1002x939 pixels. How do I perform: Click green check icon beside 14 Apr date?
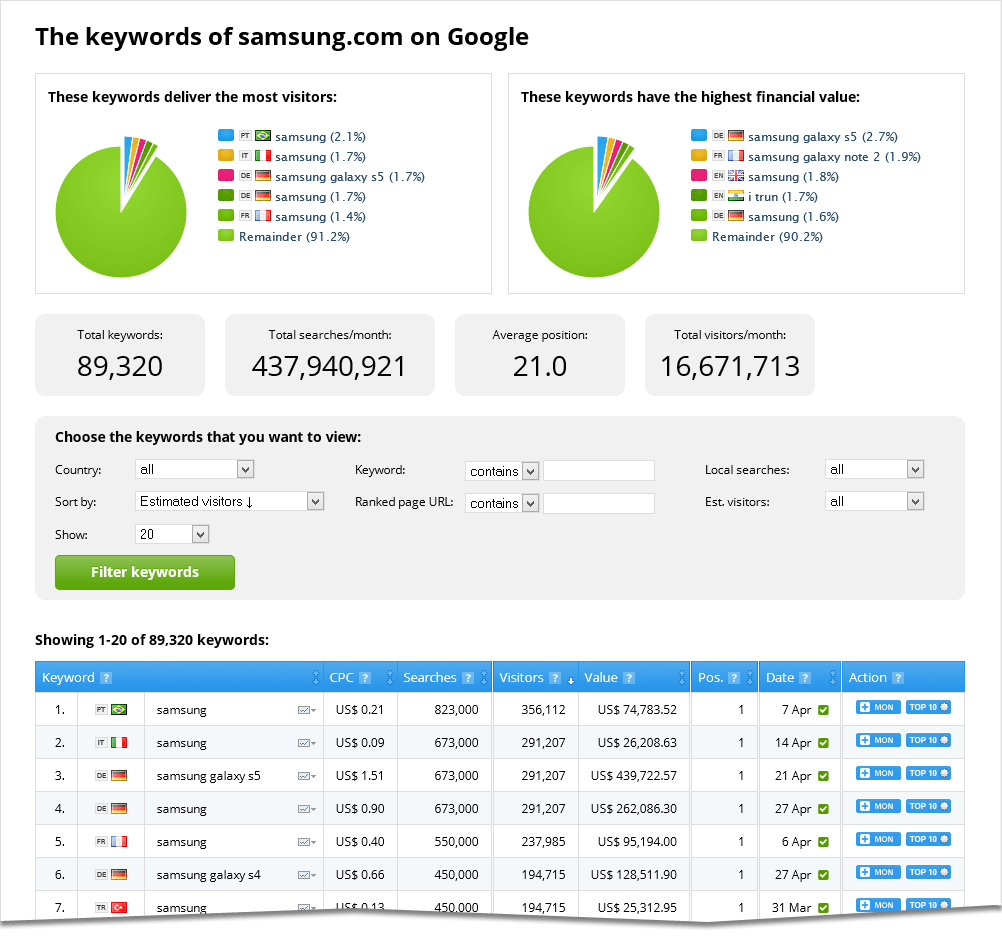point(823,743)
